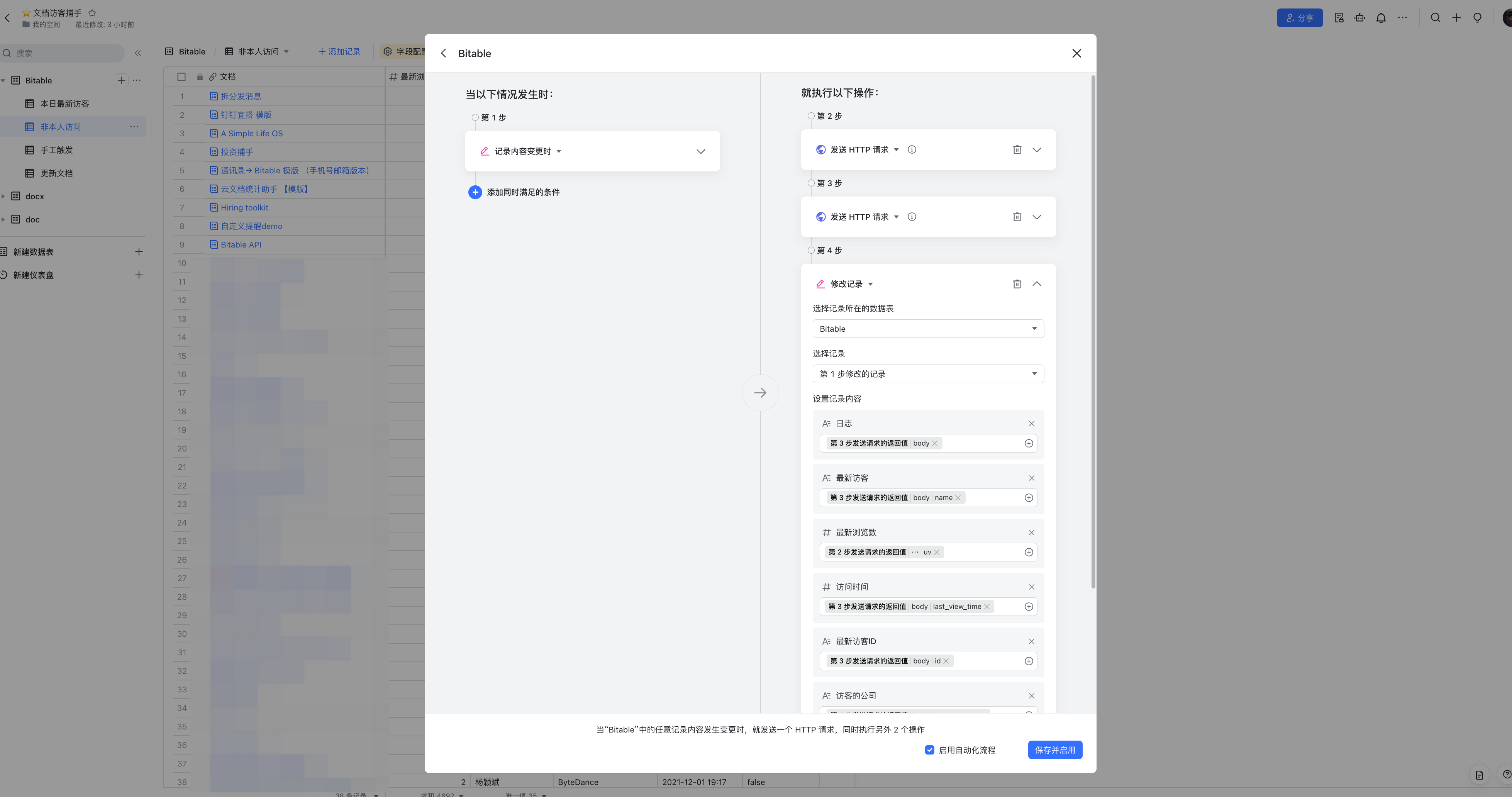1512x797 pixels.
Task: Add a variable to the 日志 field value
Action: pyautogui.click(x=1028, y=443)
